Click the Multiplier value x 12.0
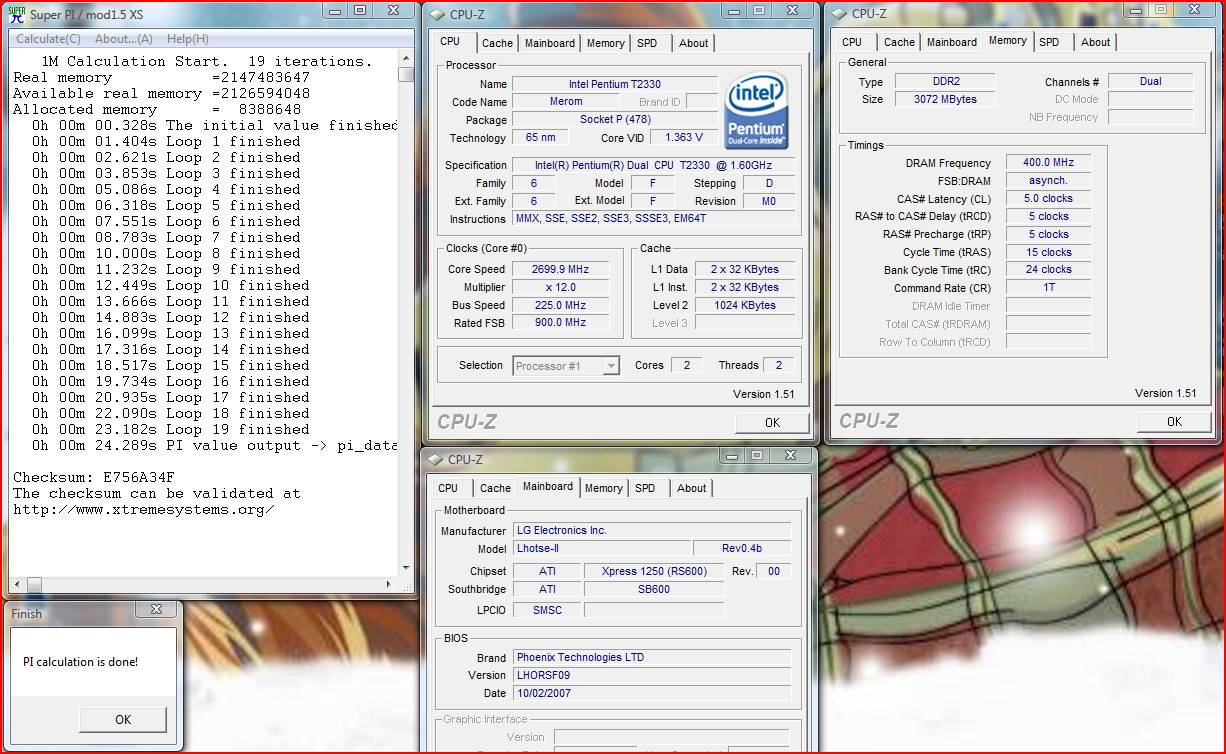1226x754 pixels. tap(561, 287)
